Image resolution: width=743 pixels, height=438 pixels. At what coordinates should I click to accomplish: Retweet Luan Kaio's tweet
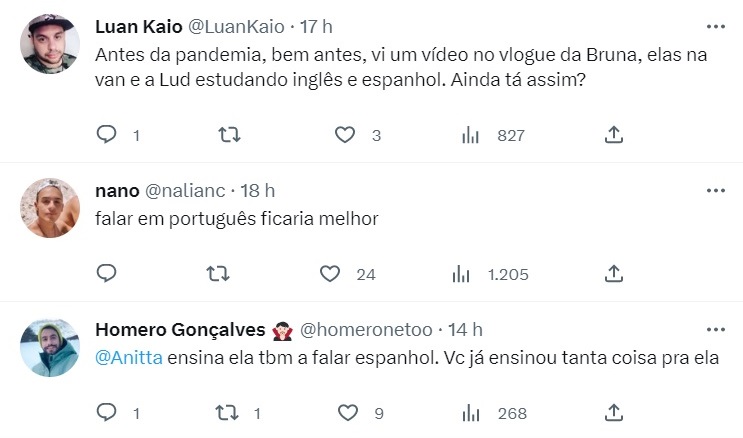229,135
